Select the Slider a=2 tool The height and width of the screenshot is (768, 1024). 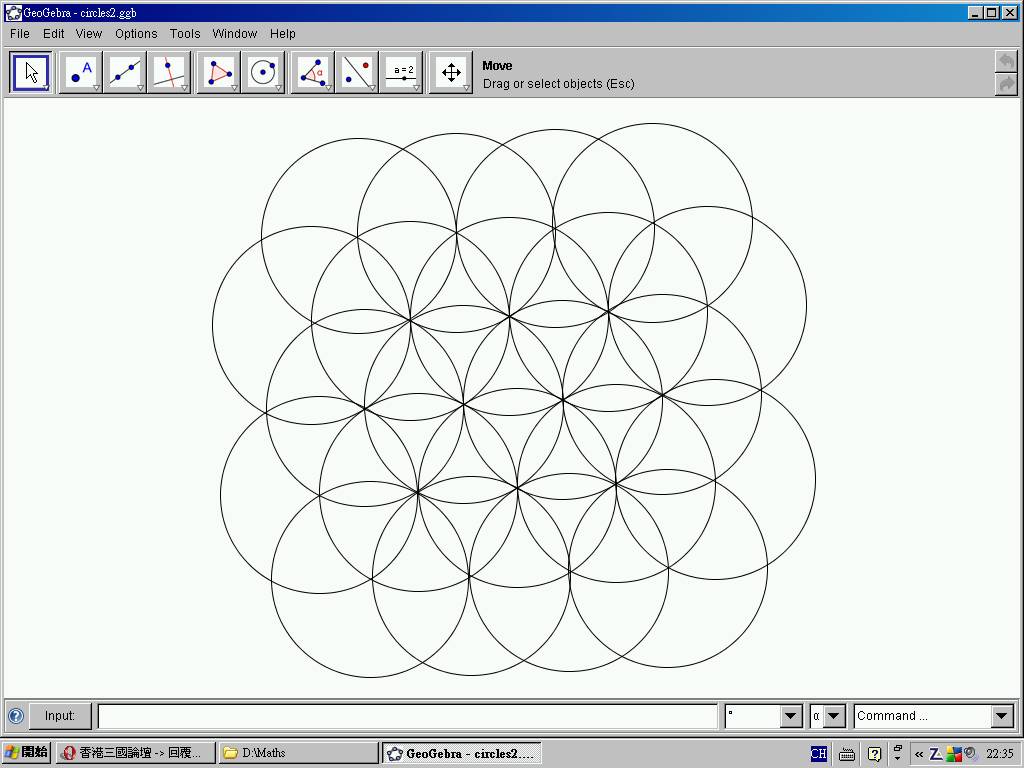click(401, 72)
